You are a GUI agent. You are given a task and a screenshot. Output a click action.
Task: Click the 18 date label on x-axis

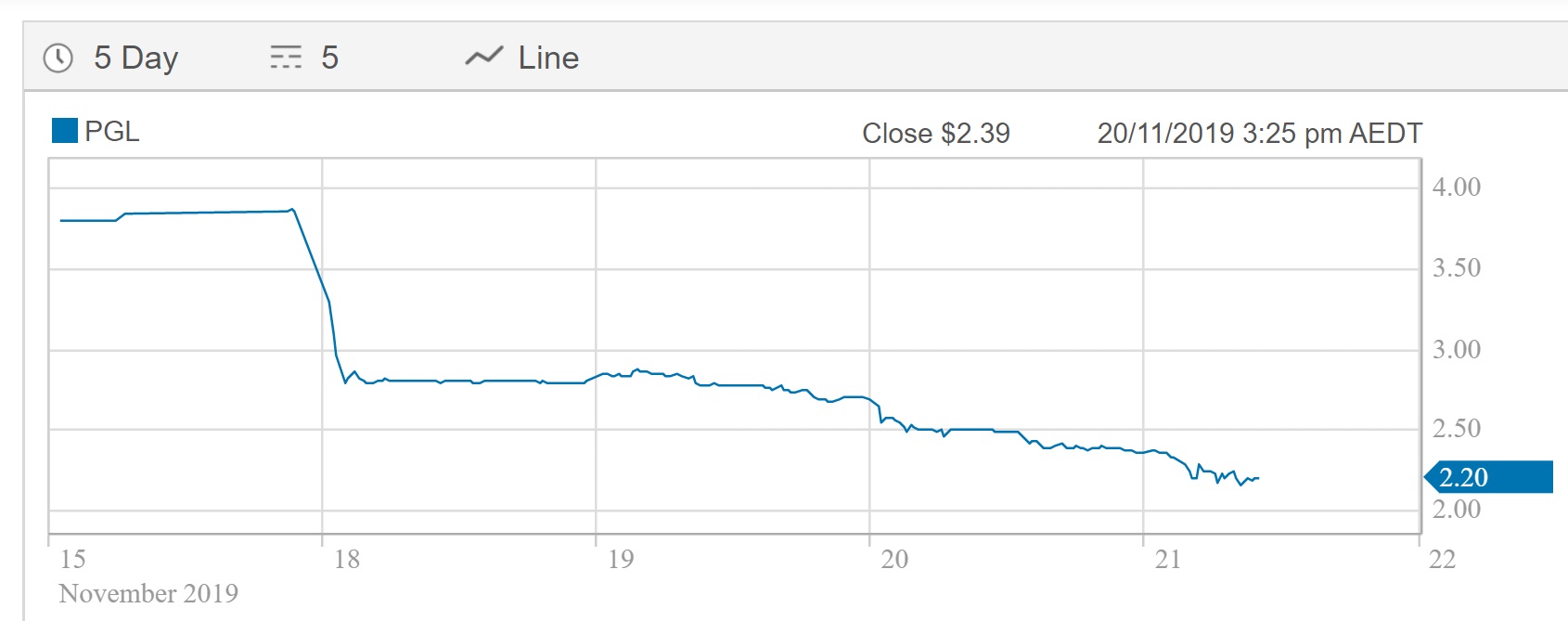[x=347, y=559]
